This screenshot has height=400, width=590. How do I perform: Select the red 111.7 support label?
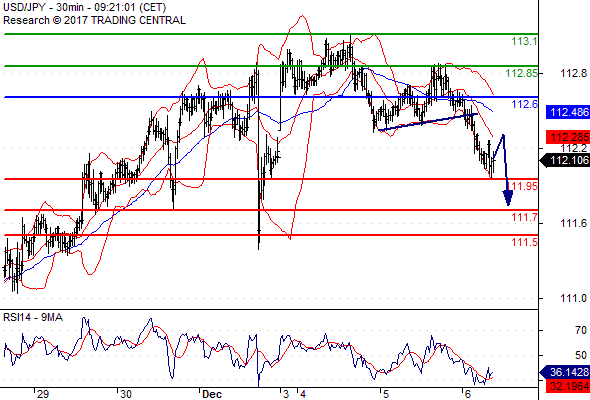coord(525,217)
